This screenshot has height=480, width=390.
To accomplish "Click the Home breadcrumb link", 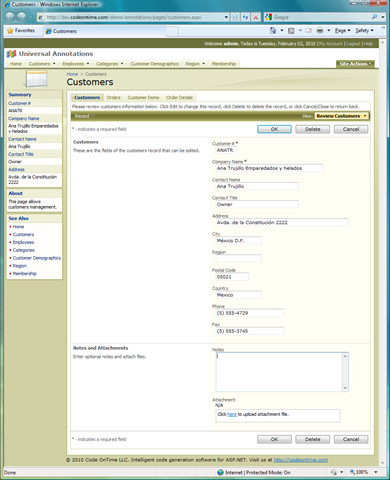I will point(72,74).
